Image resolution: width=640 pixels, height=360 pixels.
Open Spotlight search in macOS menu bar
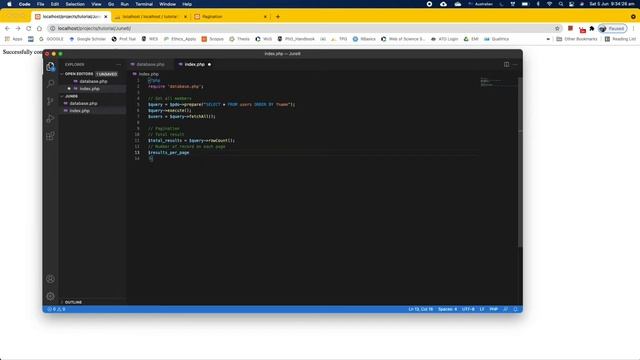[561, 4]
